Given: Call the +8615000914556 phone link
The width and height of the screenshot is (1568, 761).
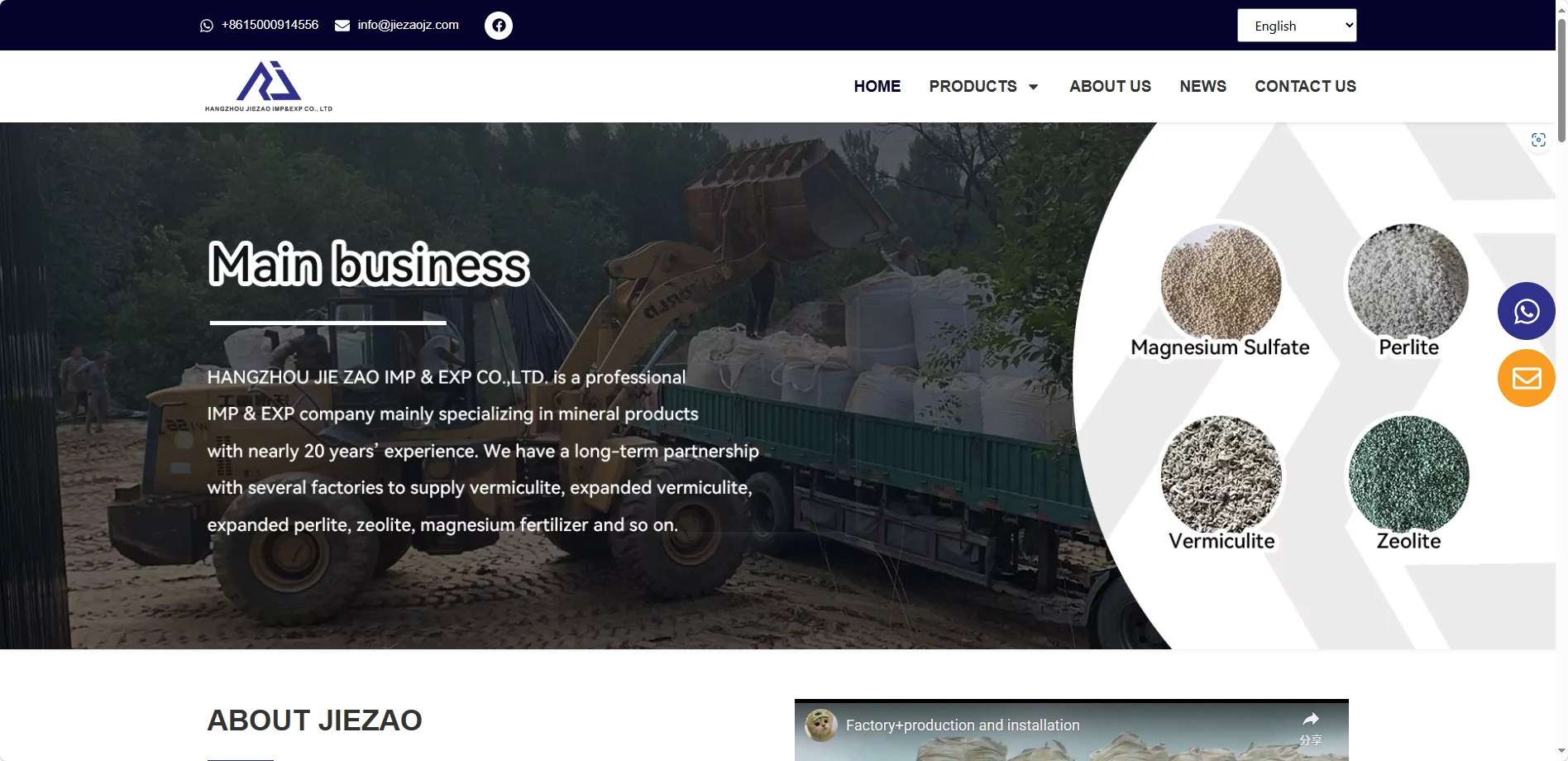Looking at the screenshot, I should [x=270, y=25].
